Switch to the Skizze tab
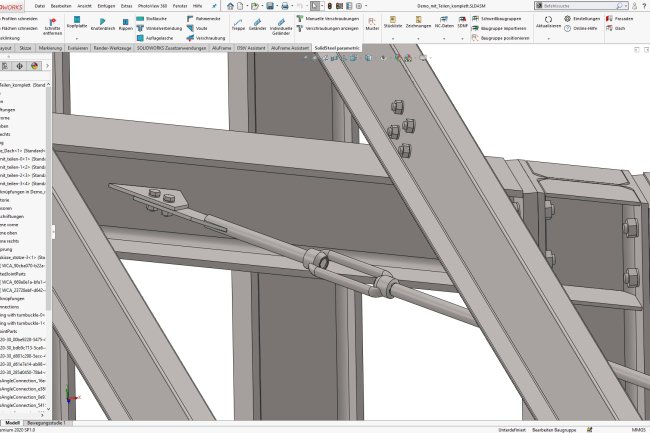The image size is (650, 433). point(25,48)
